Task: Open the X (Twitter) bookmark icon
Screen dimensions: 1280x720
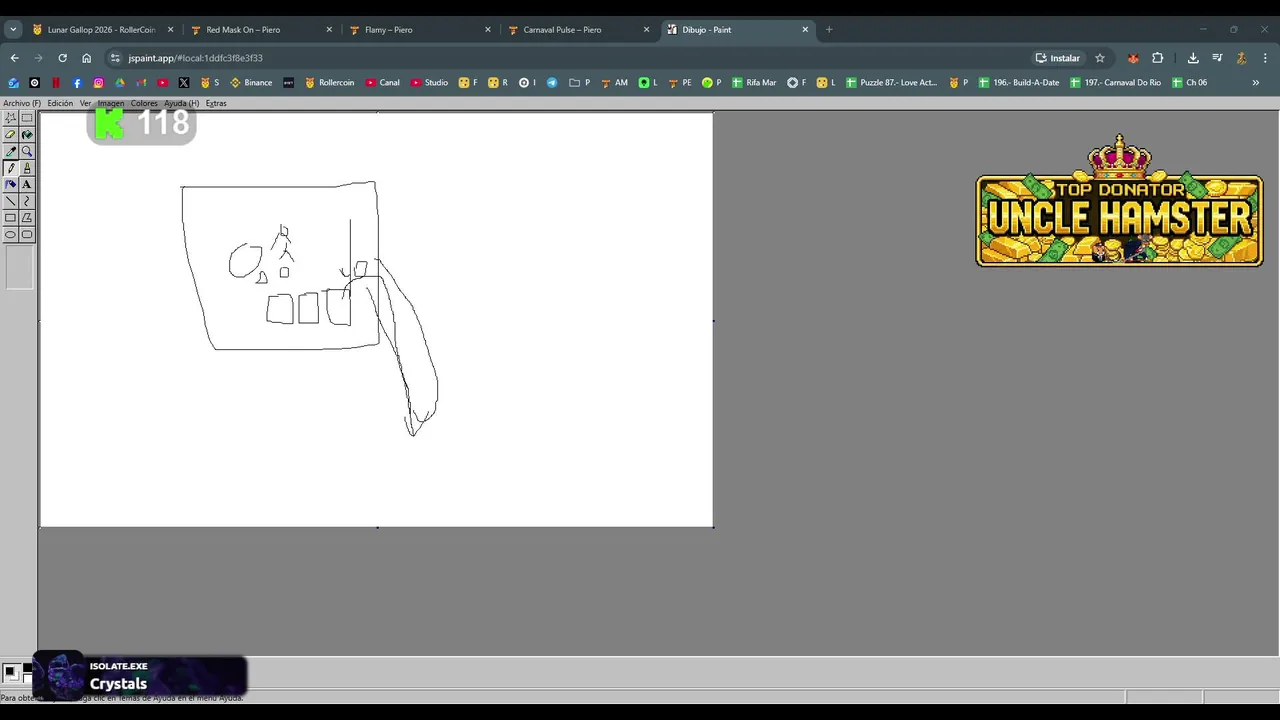Action: click(184, 82)
